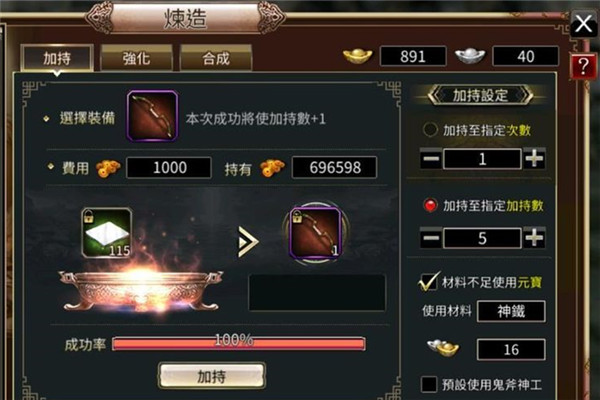Screen dimensions: 600x400
Task: Click the coin icon beside 費用
Action: [108, 168]
